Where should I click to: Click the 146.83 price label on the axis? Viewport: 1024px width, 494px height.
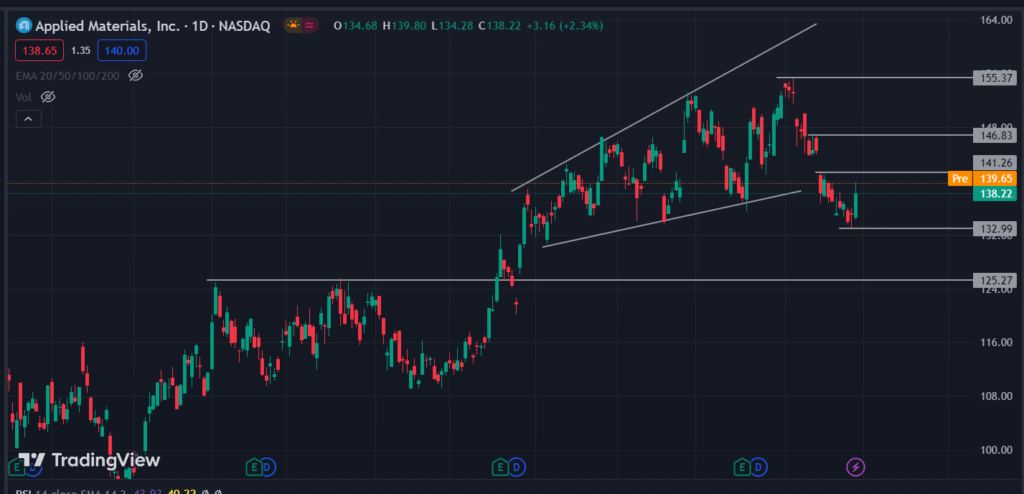[x=995, y=135]
